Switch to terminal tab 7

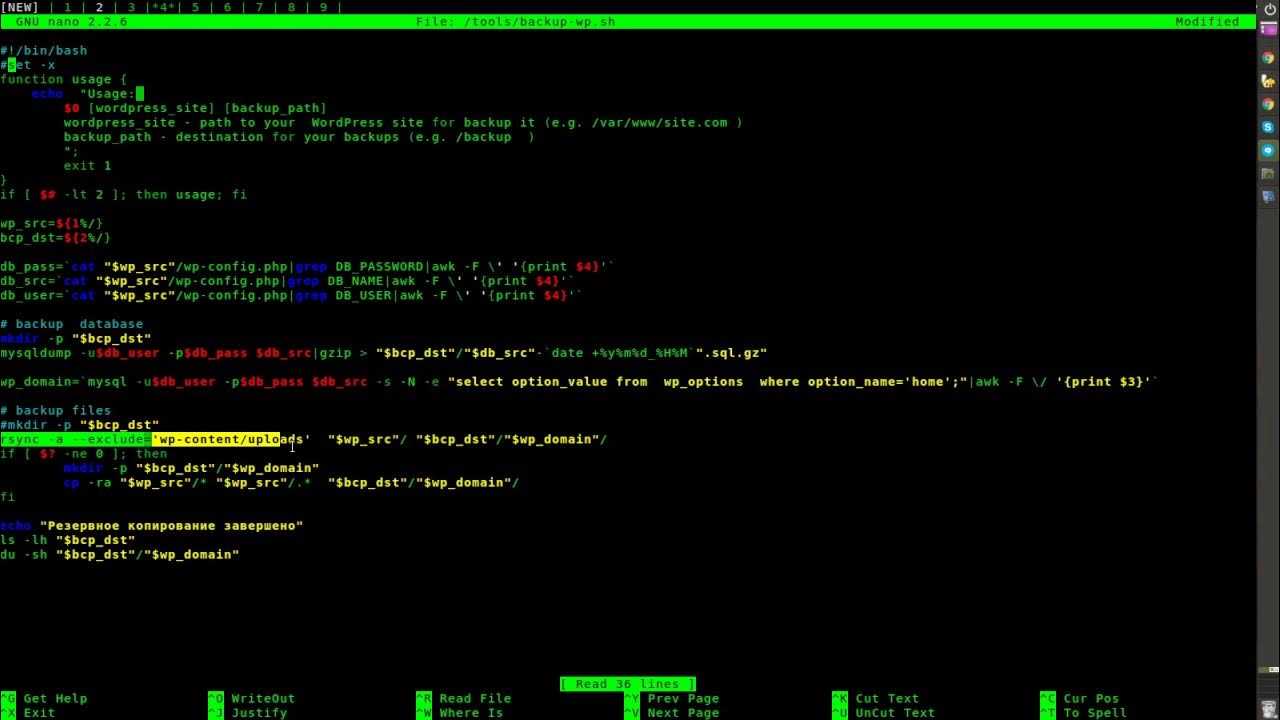click(x=259, y=7)
